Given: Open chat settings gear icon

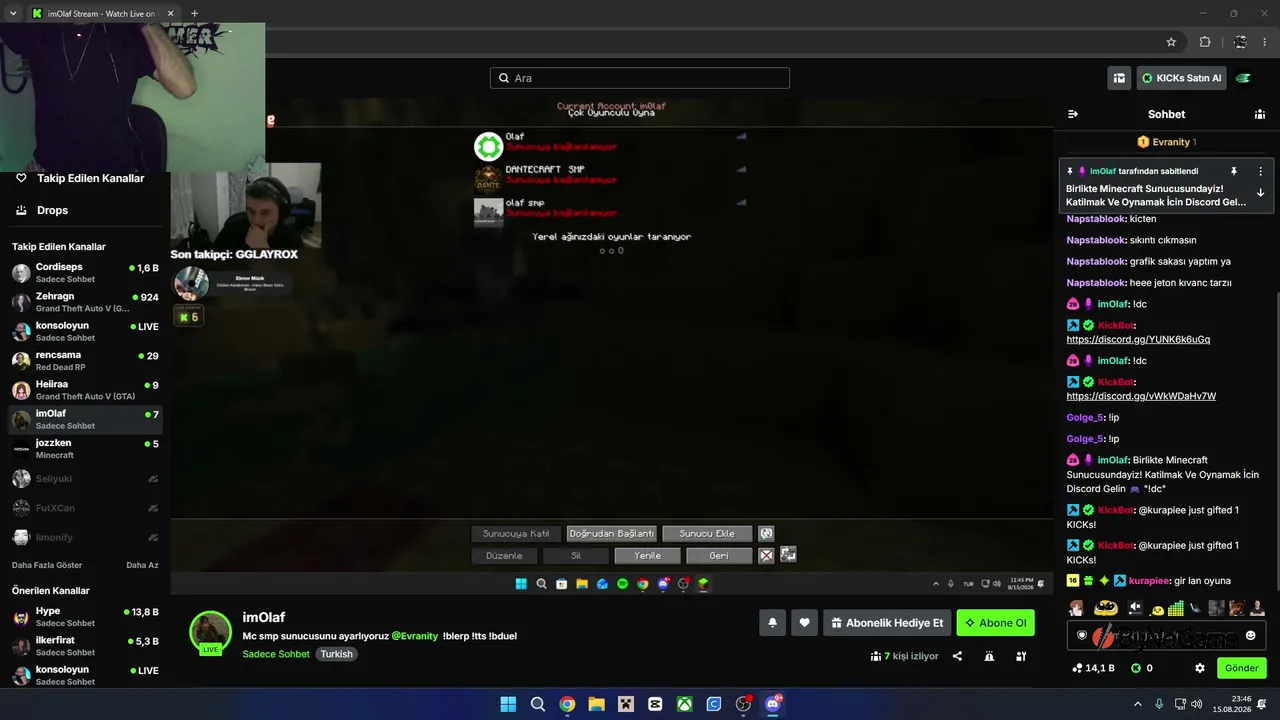Looking at the screenshot, I should [1200, 668].
